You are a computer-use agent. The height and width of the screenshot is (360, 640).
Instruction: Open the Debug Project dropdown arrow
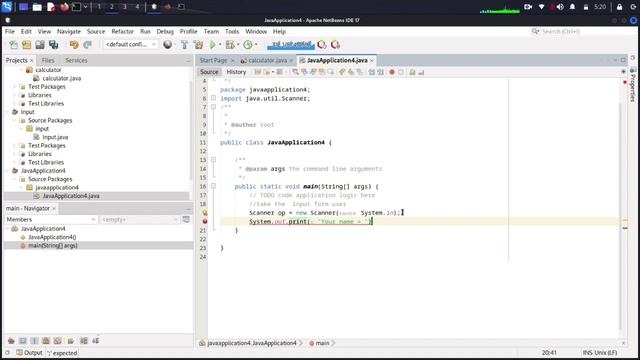click(238, 44)
